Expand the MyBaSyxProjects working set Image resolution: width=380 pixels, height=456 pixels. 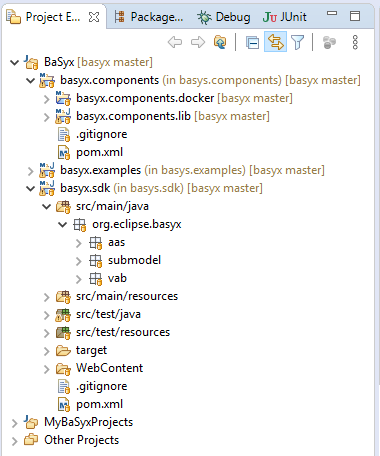coord(14,423)
